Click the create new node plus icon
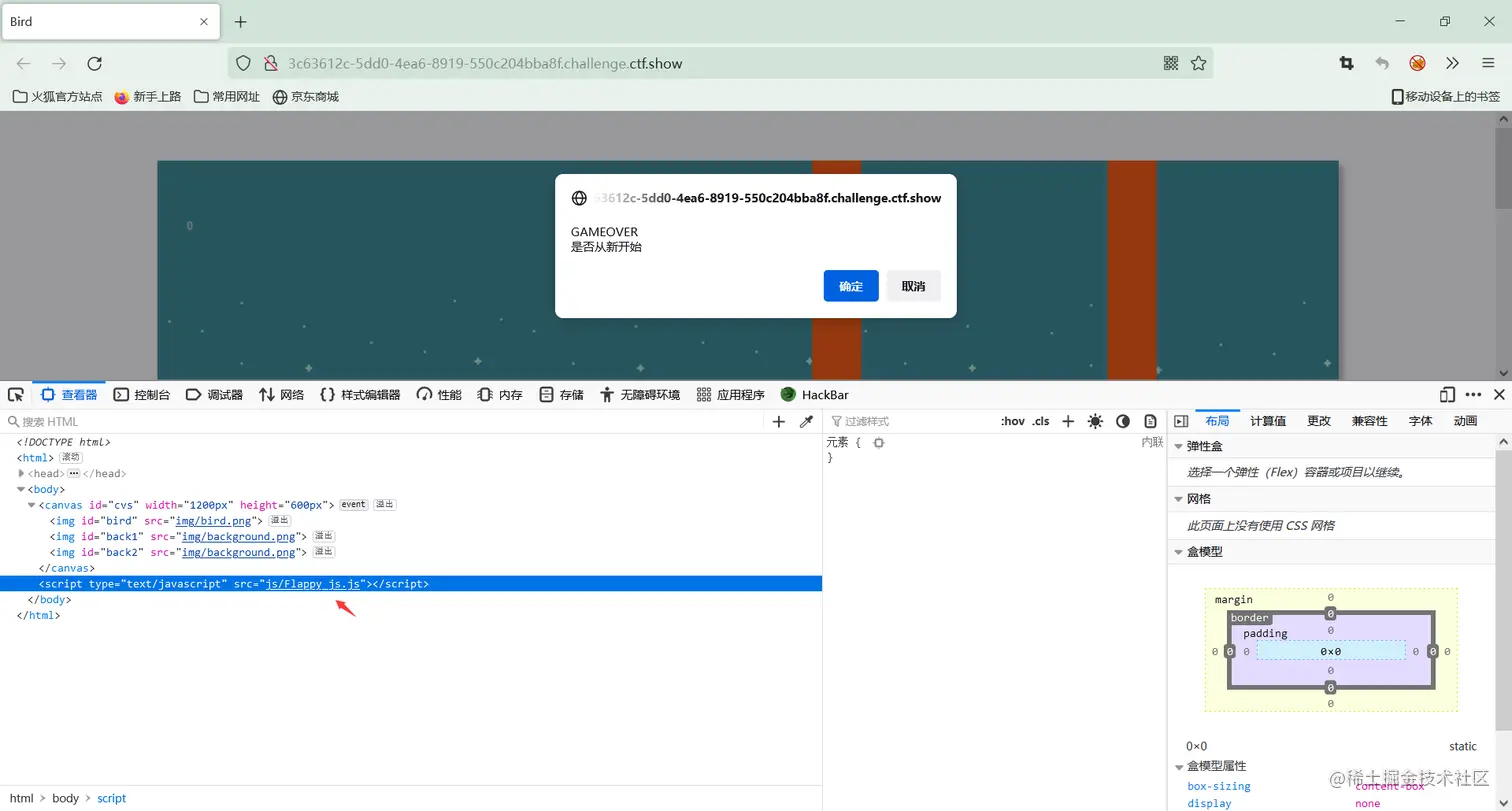Image resolution: width=1512 pixels, height=811 pixels. pos(779,422)
